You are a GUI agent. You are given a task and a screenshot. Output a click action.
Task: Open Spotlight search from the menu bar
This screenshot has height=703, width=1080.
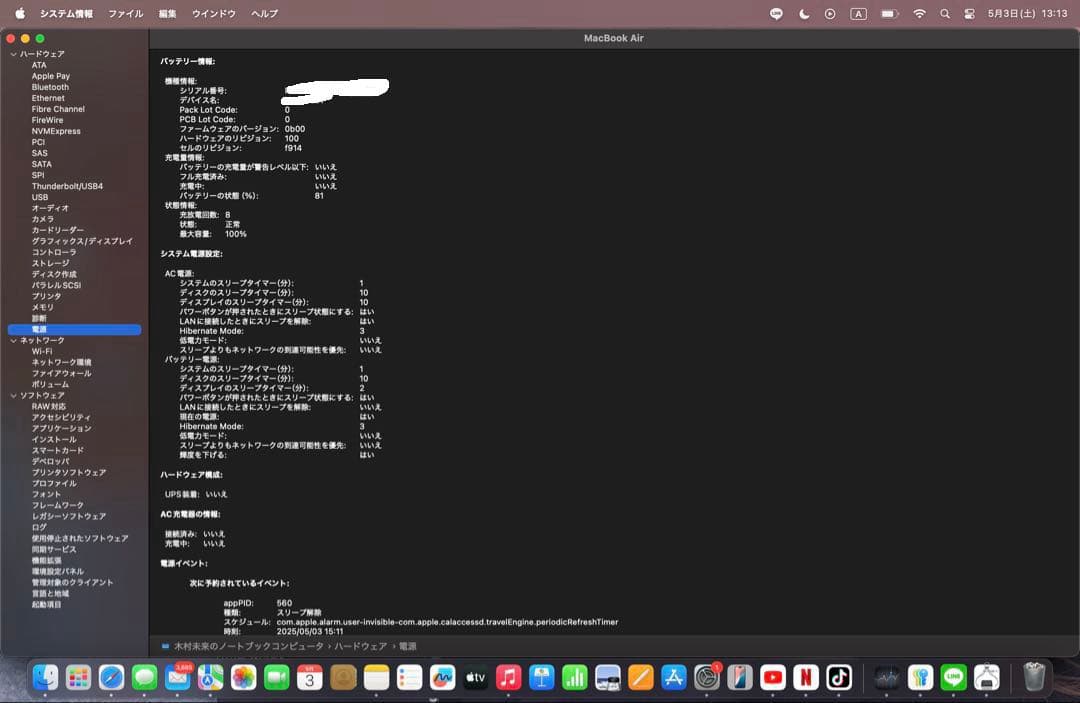click(x=944, y=13)
